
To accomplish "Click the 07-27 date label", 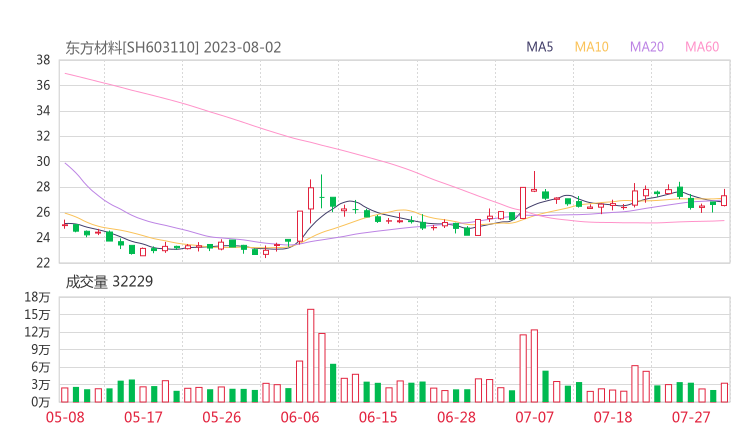I will point(691,417).
